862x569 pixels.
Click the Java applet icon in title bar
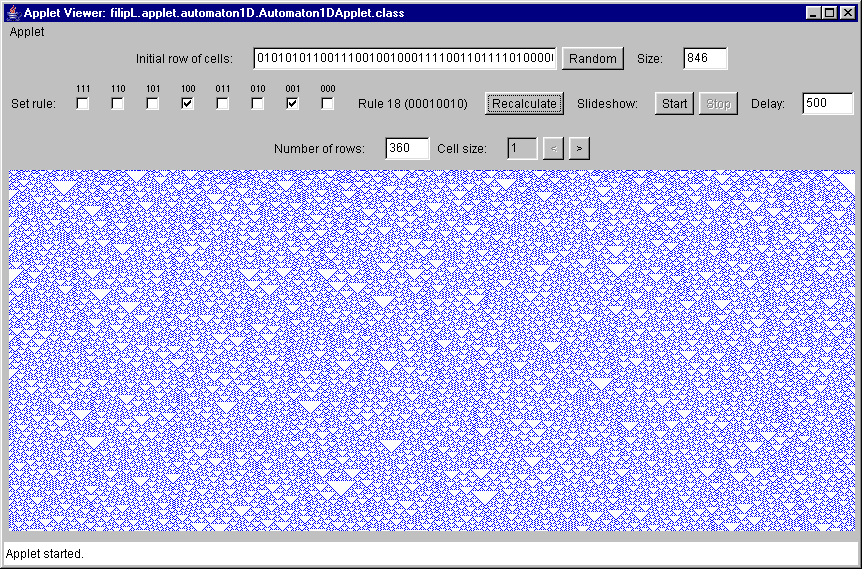pos(12,13)
